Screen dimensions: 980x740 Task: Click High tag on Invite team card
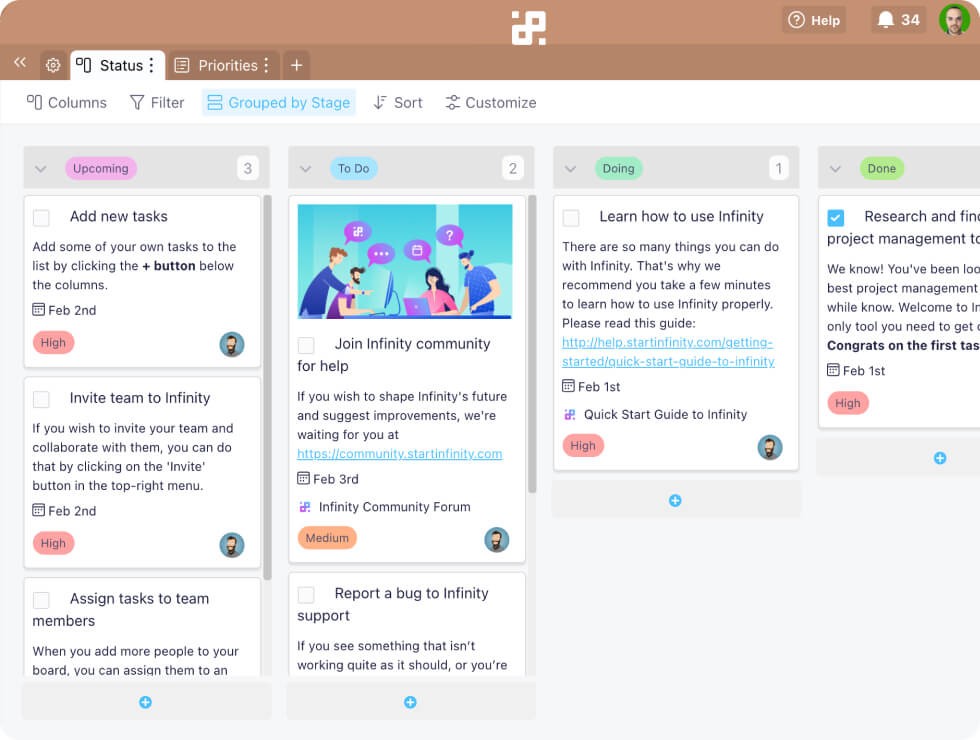(53, 543)
